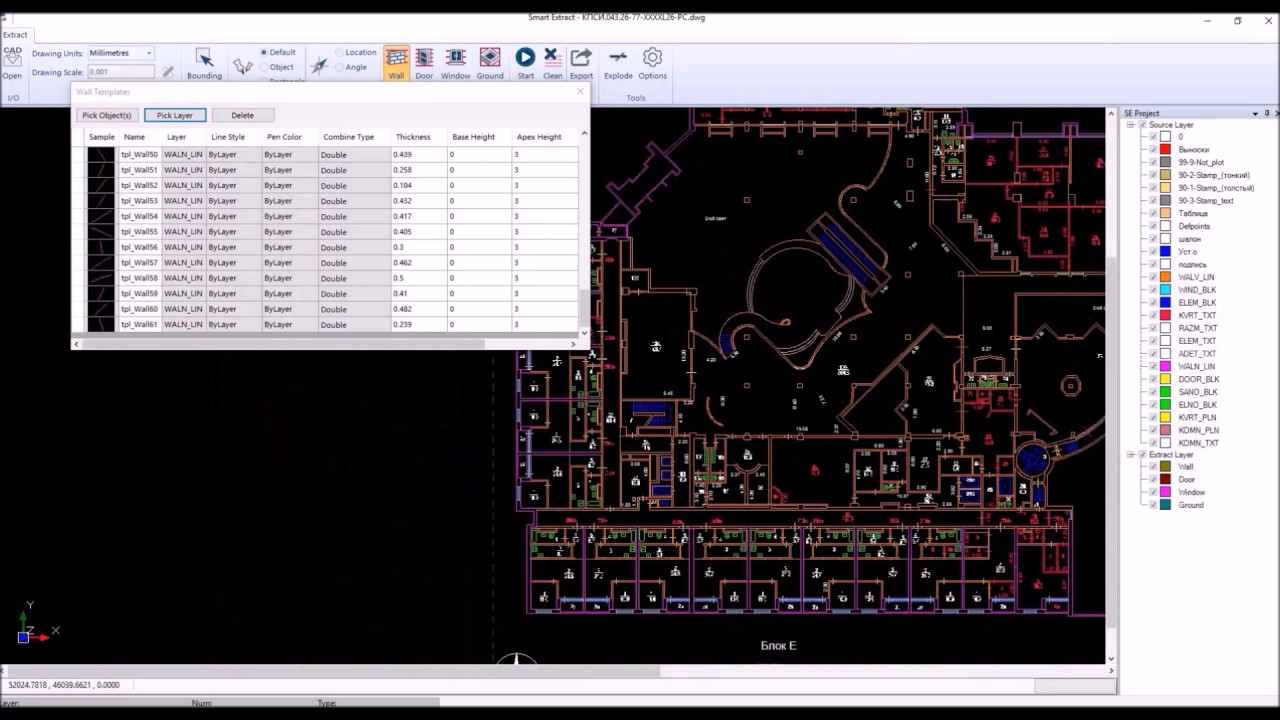Toggle checkbox for extracted Wall layer
Image resolution: width=1280 pixels, height=720 pixels.
pos(1153,466)
